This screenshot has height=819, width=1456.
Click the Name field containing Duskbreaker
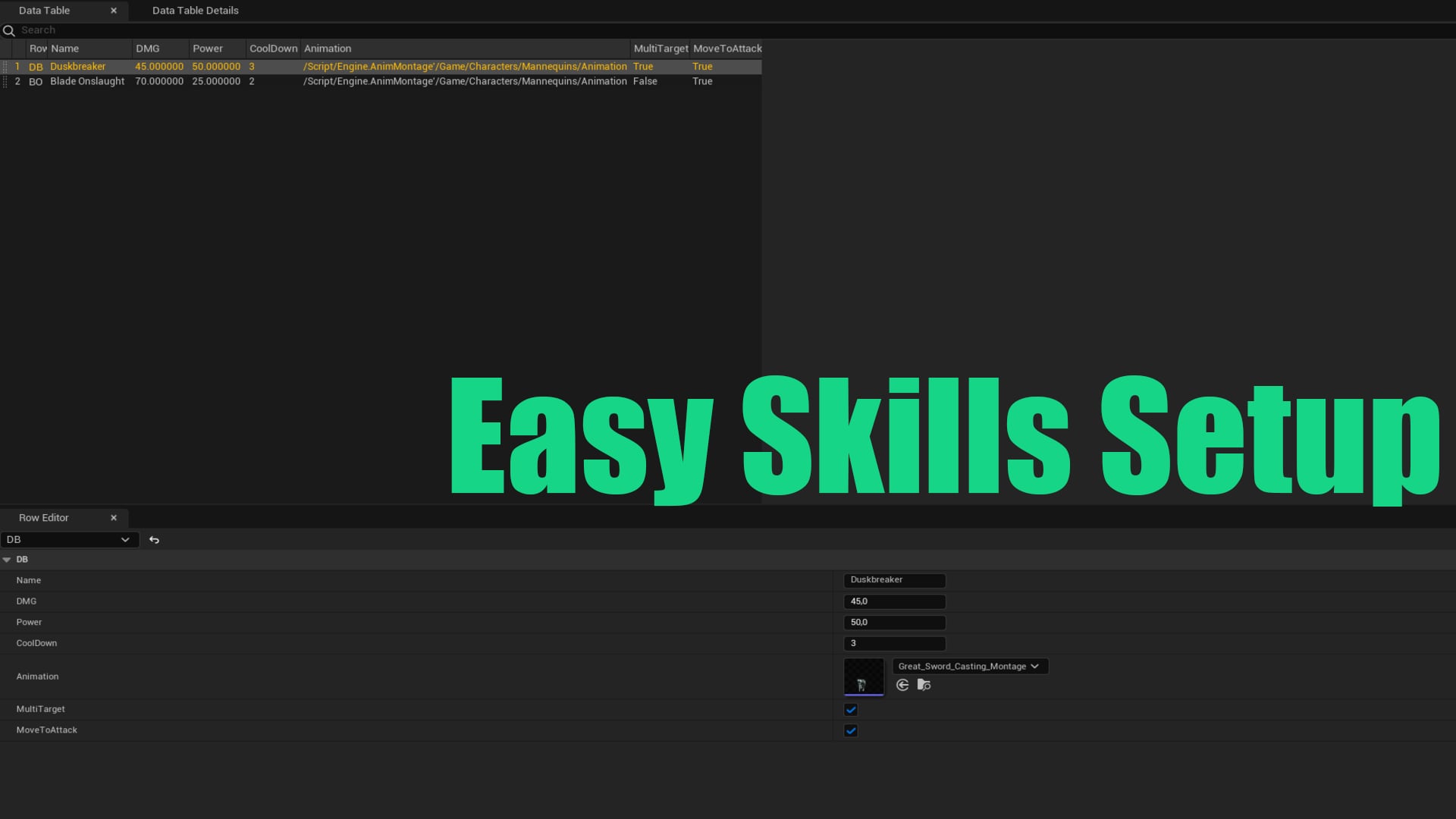[893, 580]
